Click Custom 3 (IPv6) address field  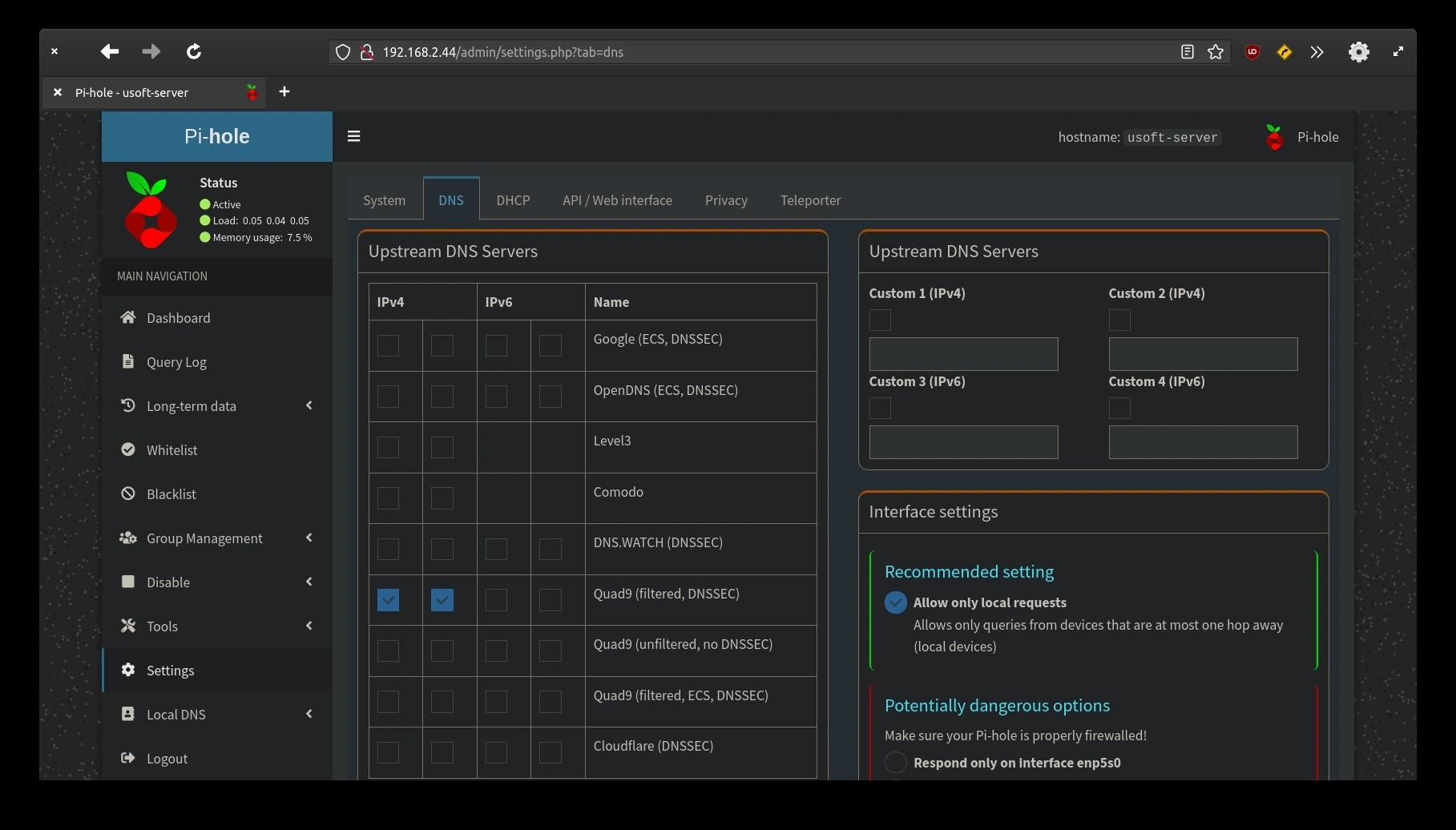coord(963,442)
